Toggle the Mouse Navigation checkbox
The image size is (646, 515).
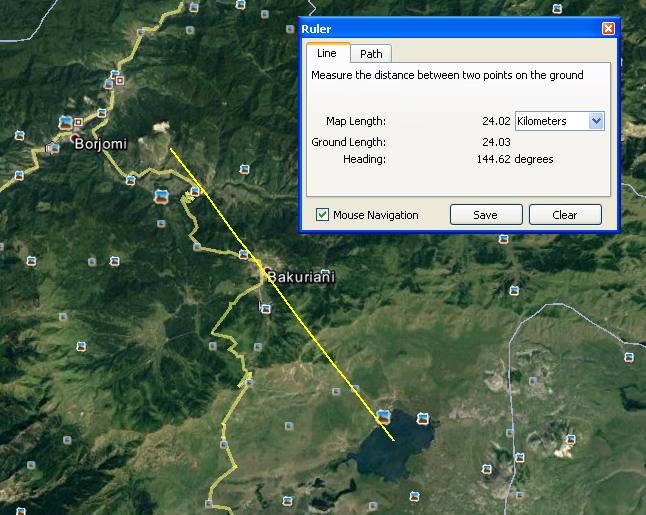tap(322, 215)
